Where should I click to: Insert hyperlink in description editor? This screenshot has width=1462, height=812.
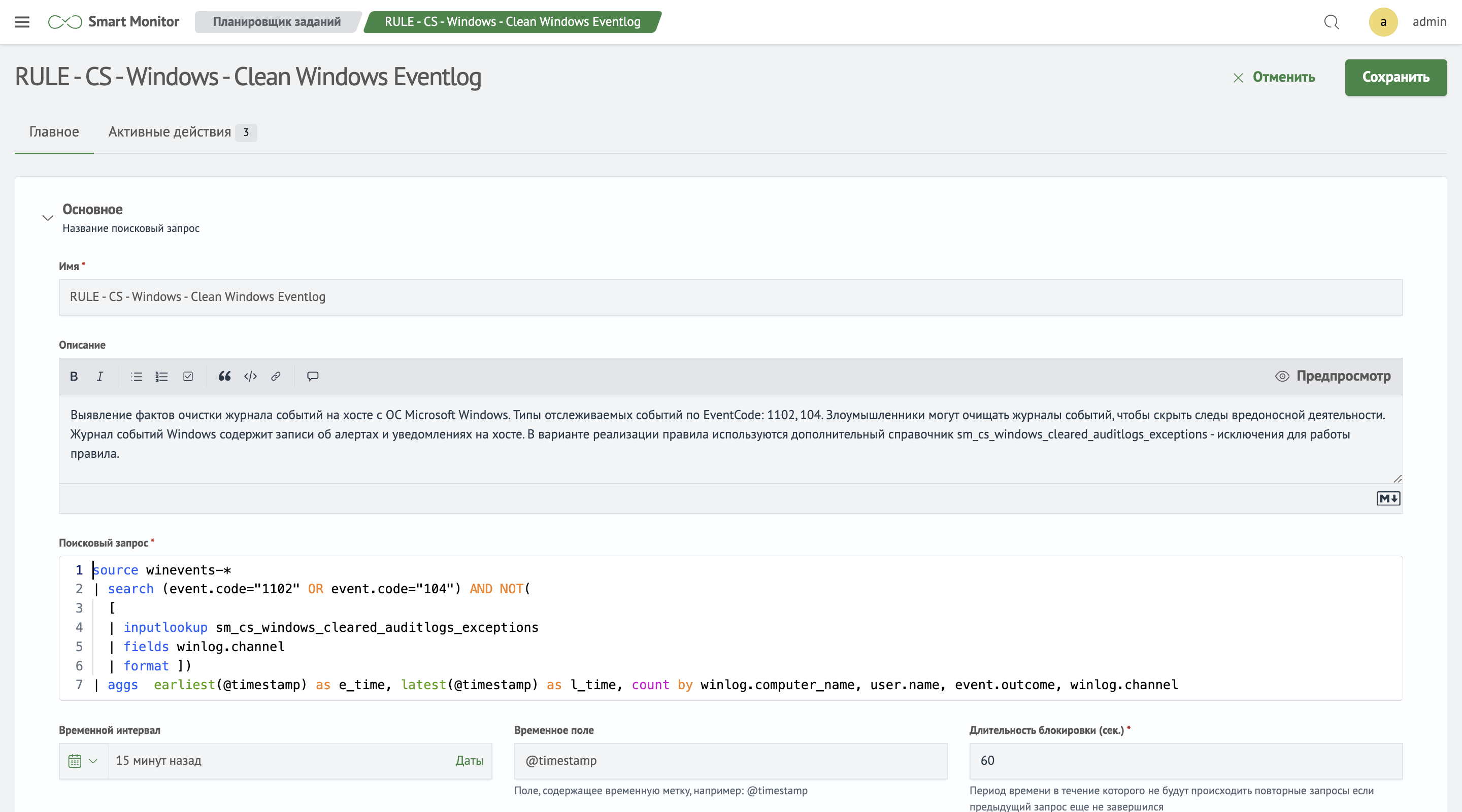pyautogui.click(x=276, y=376)
